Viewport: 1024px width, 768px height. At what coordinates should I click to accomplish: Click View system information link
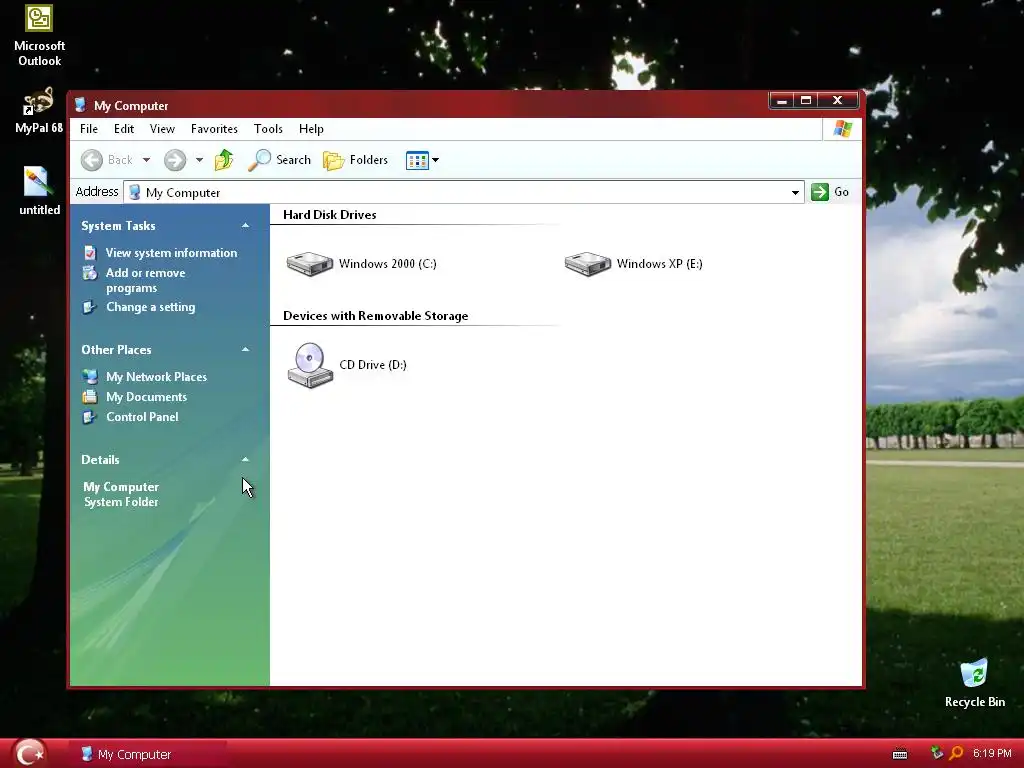click(x=171, y=253)
